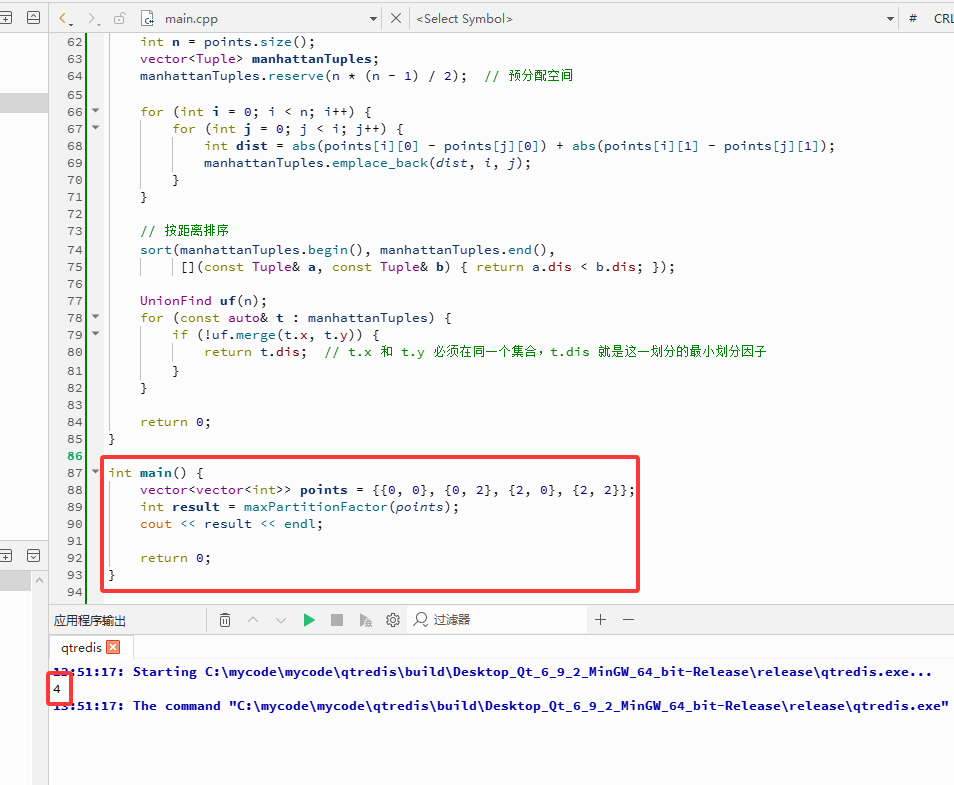Click the sidebar scroll-up arrow
This screenshot has height=785, width=954.
click(40, 581)
